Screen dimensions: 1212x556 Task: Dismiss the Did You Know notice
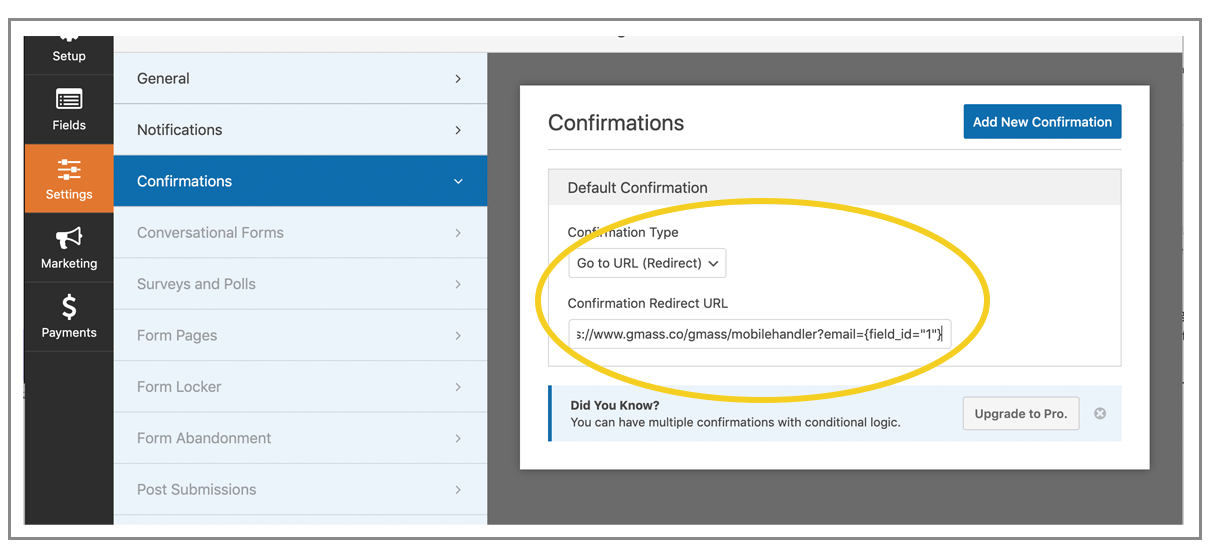pyautogui.click(x=1100, y=413)
